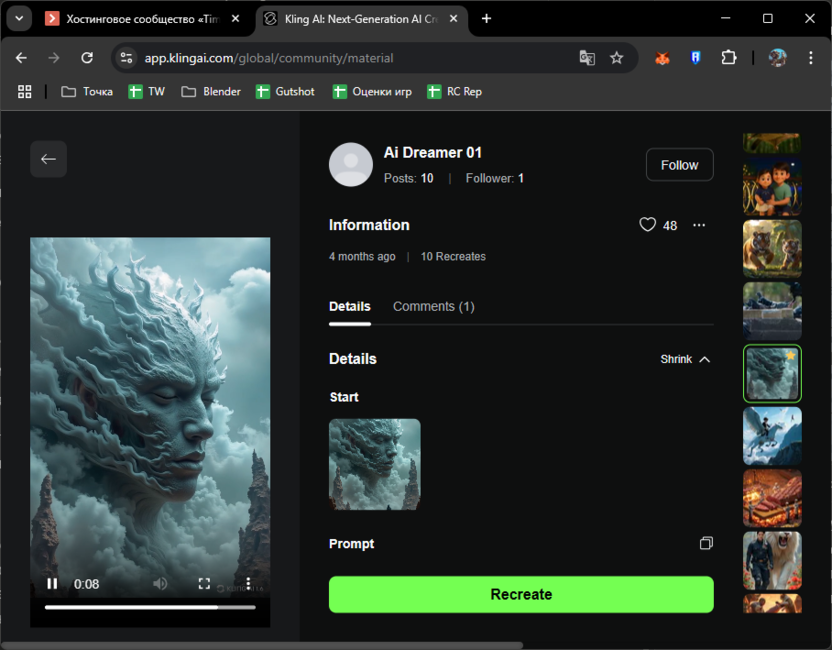Select the Details tab
This screenshot has width=832, height=650.
click(x=349, y=306)
